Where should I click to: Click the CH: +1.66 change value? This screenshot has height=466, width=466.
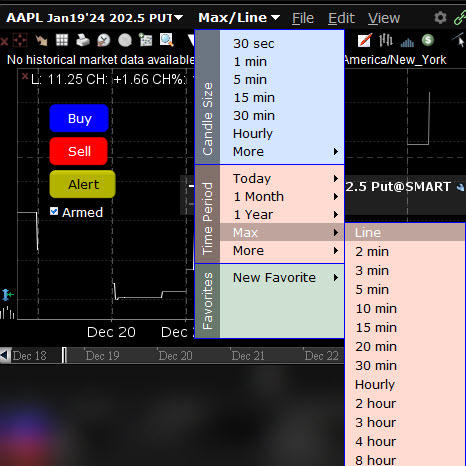[x=117, y=79]
